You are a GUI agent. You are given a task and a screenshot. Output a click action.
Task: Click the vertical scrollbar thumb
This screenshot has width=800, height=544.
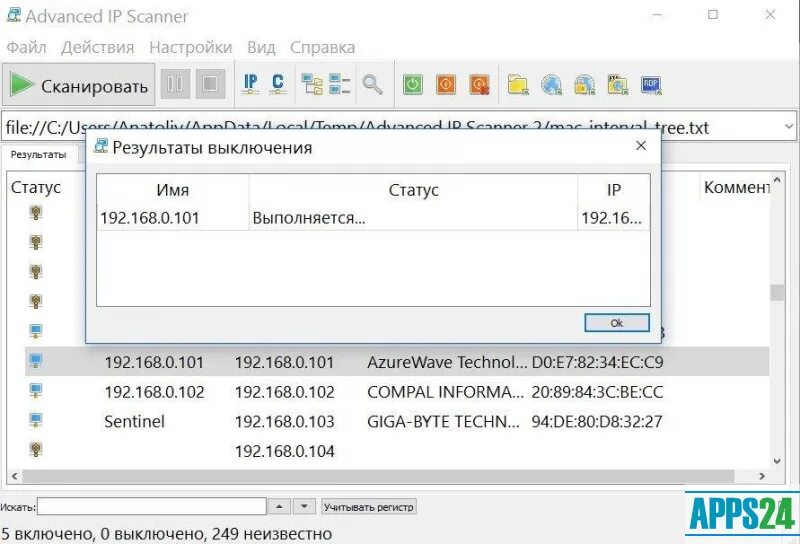777,292
